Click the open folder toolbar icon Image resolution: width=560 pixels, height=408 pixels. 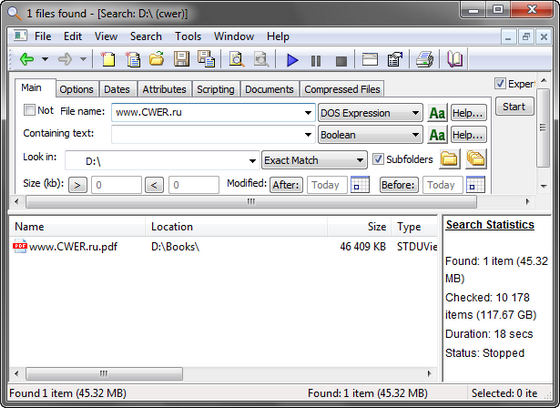click(156, 59)
